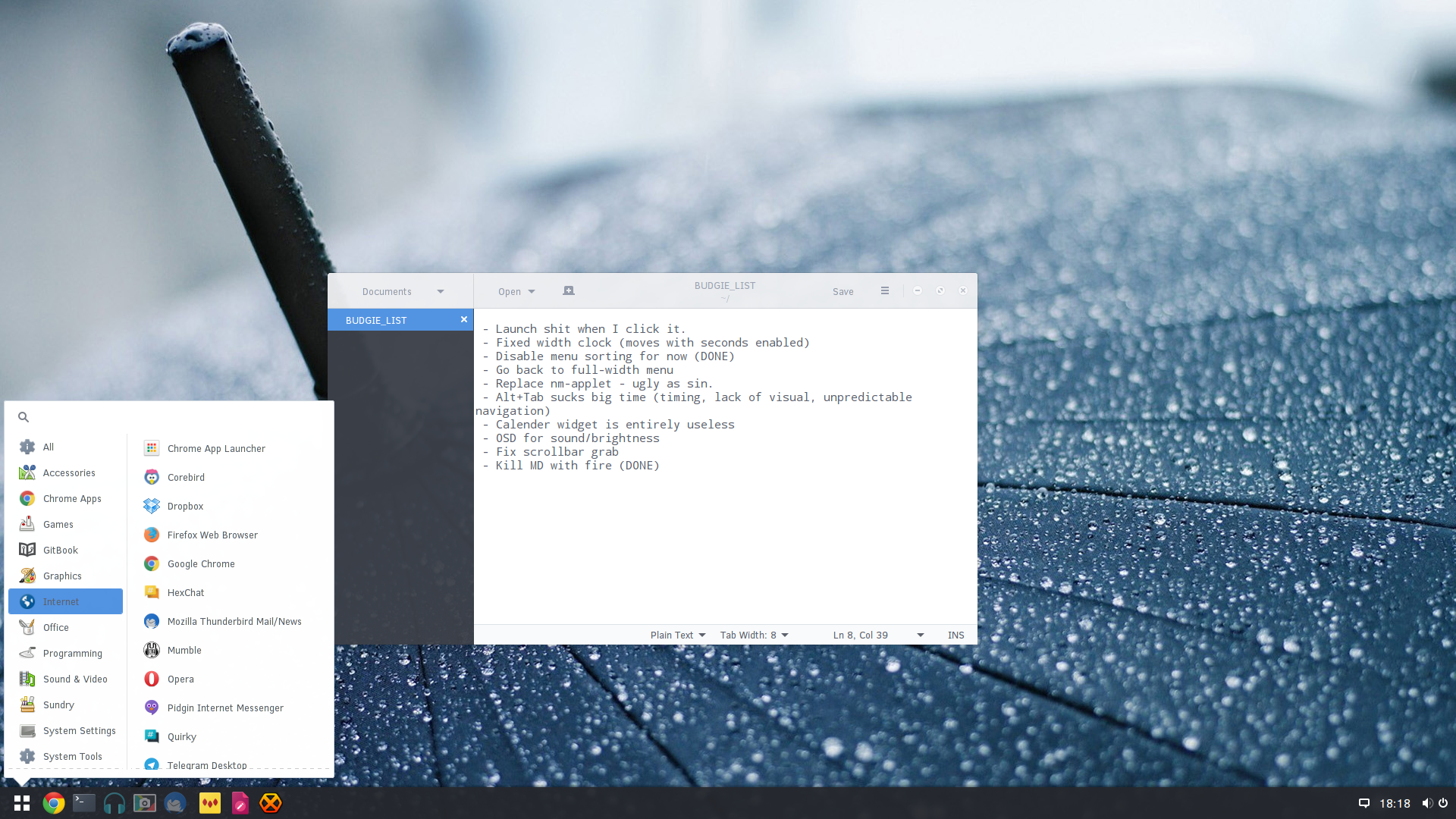Image resolution: width=1456 pixels, height=819 pixels.
Task: Click the volume speaker icon in tray
Action: [1426, 803]
